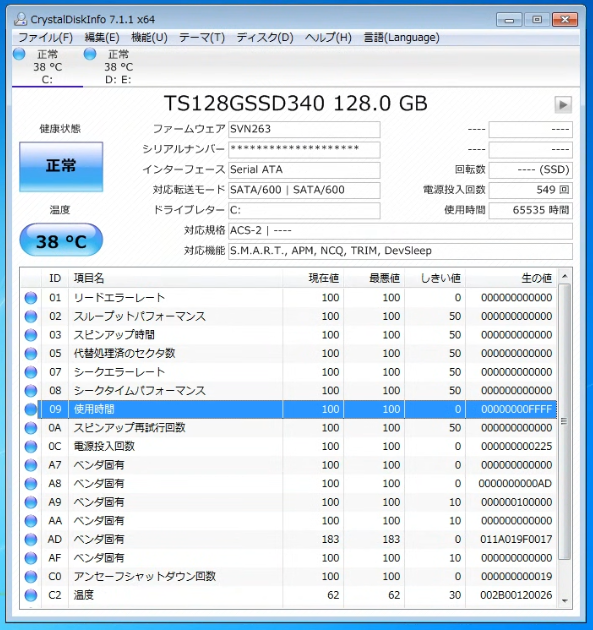Click the CrystalDiskInfo title bar icon
Screen dimensions: 593x630
pos(20,19)
